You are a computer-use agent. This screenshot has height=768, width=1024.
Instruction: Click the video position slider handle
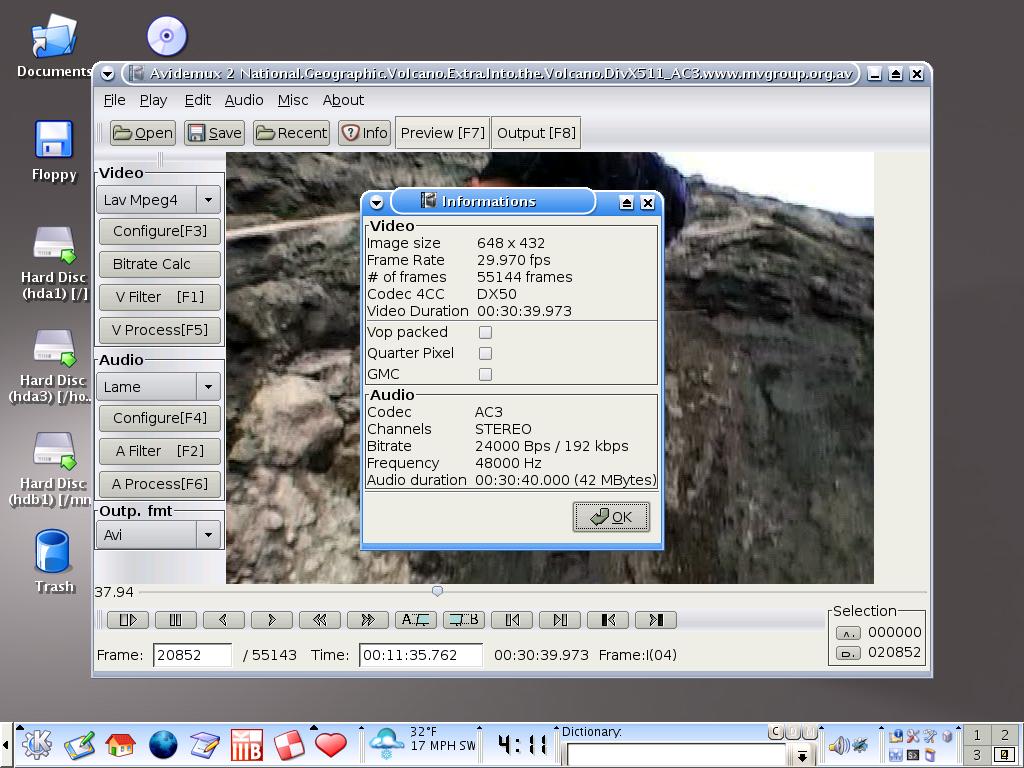[x=437, y=591]
